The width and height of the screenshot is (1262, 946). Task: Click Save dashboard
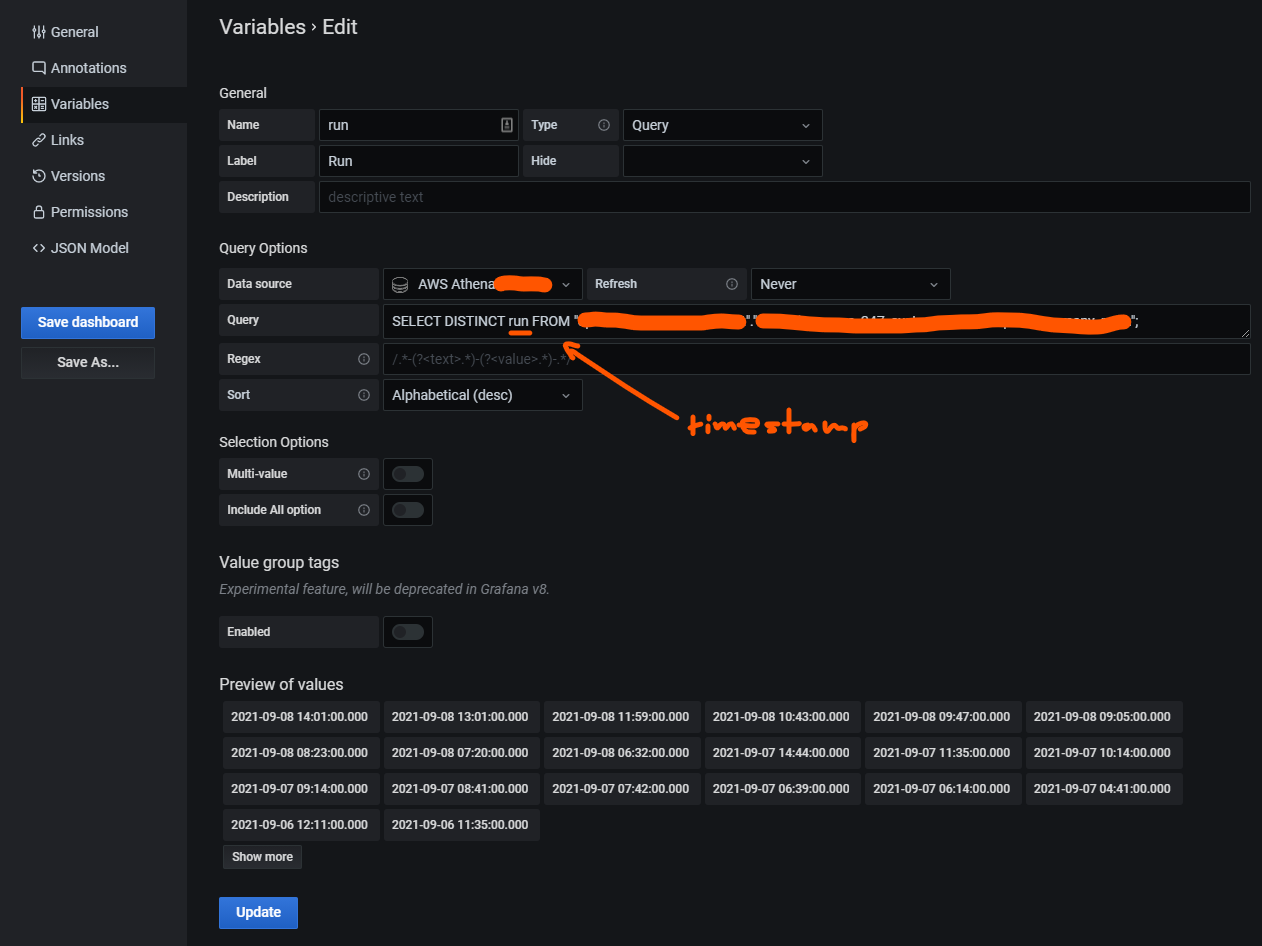(x=87, y=322)
